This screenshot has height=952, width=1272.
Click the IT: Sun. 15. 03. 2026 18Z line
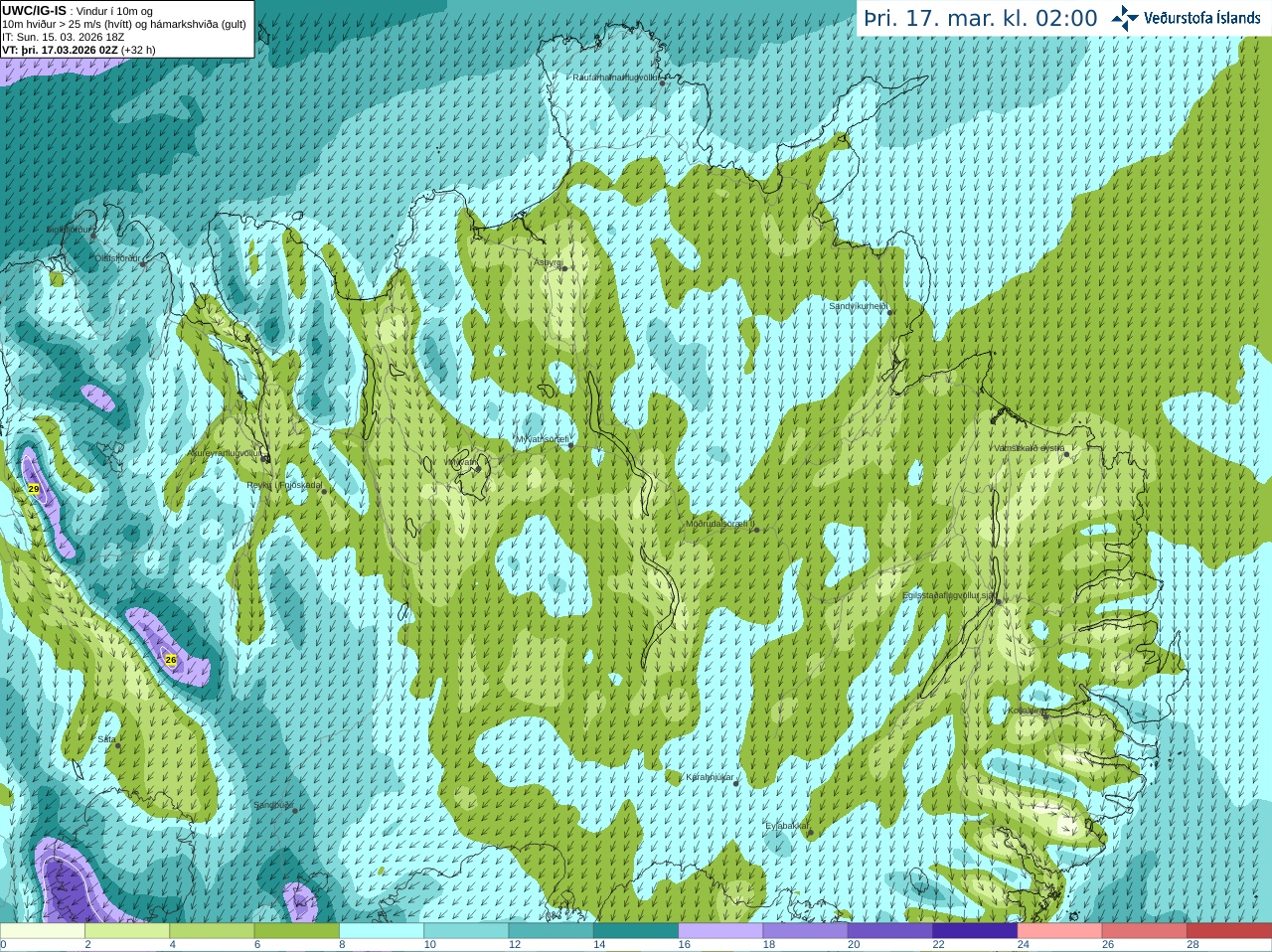[x=64, y=37]
